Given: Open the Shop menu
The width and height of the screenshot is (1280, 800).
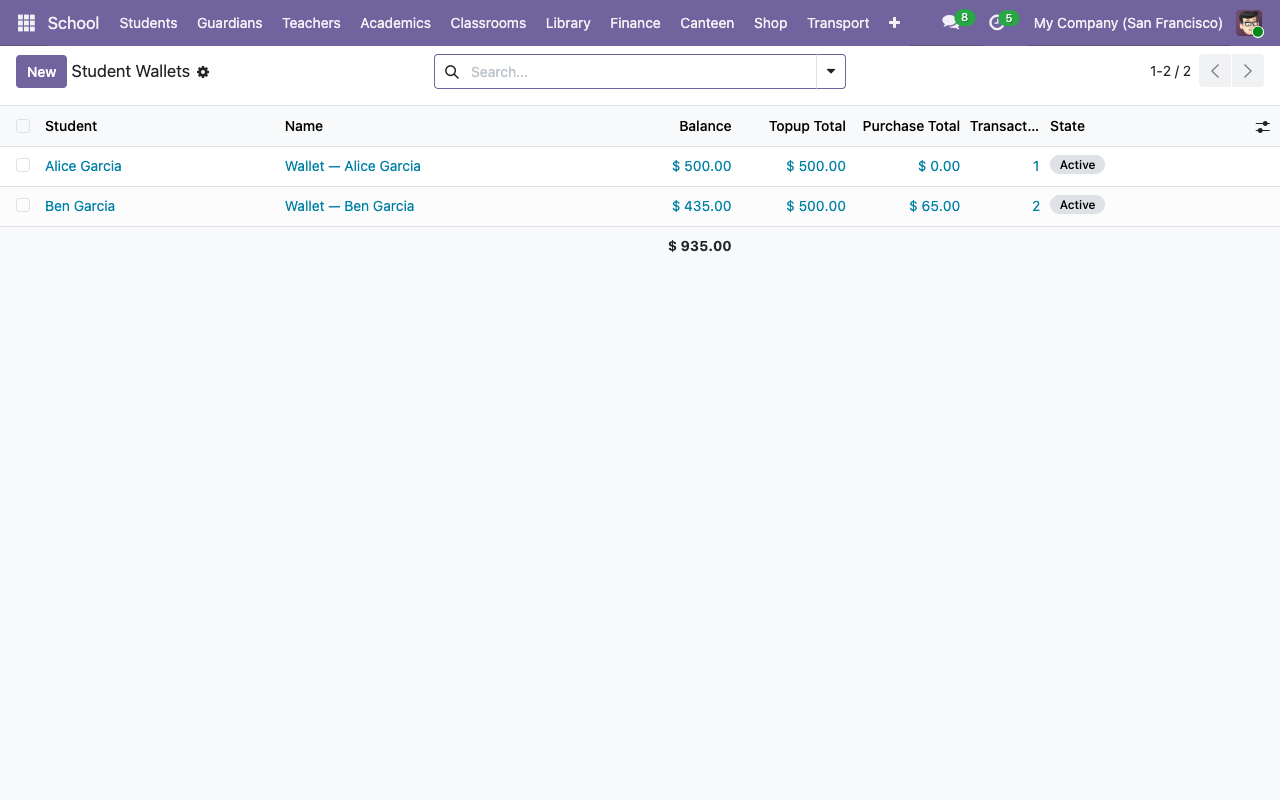Looking at the screenshot, I should (770, 23).
